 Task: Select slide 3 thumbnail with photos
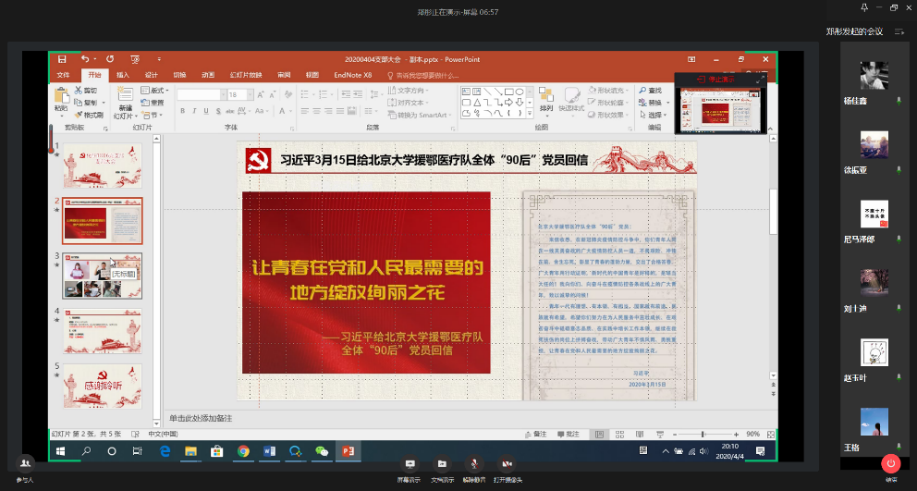(x=103, y=275)
